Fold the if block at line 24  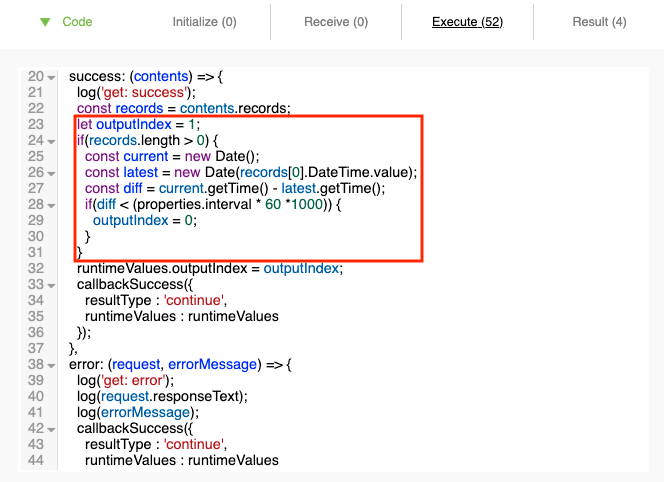tap(51, 141)
